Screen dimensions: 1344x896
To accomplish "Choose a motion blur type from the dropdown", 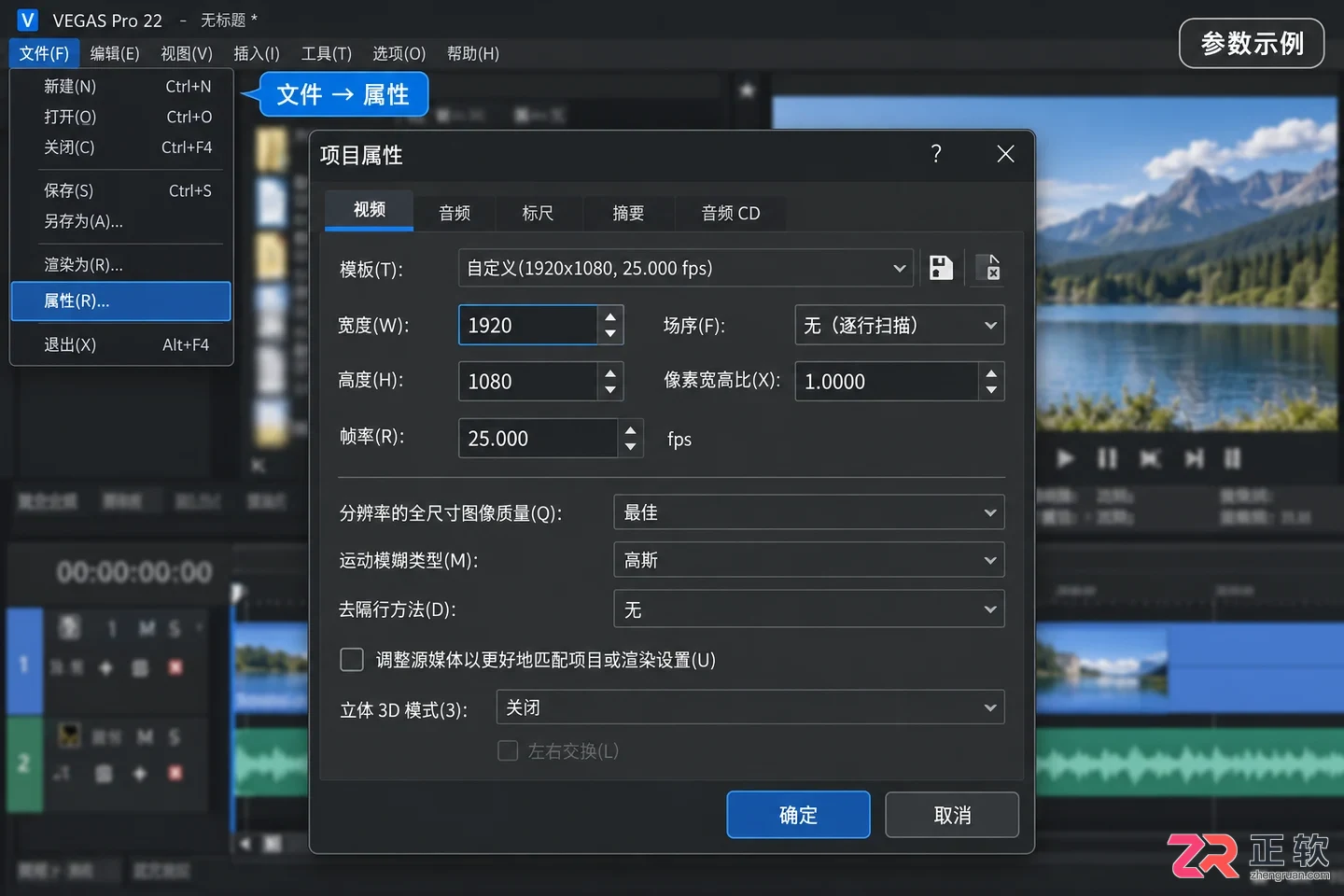I will pos(809,560).
